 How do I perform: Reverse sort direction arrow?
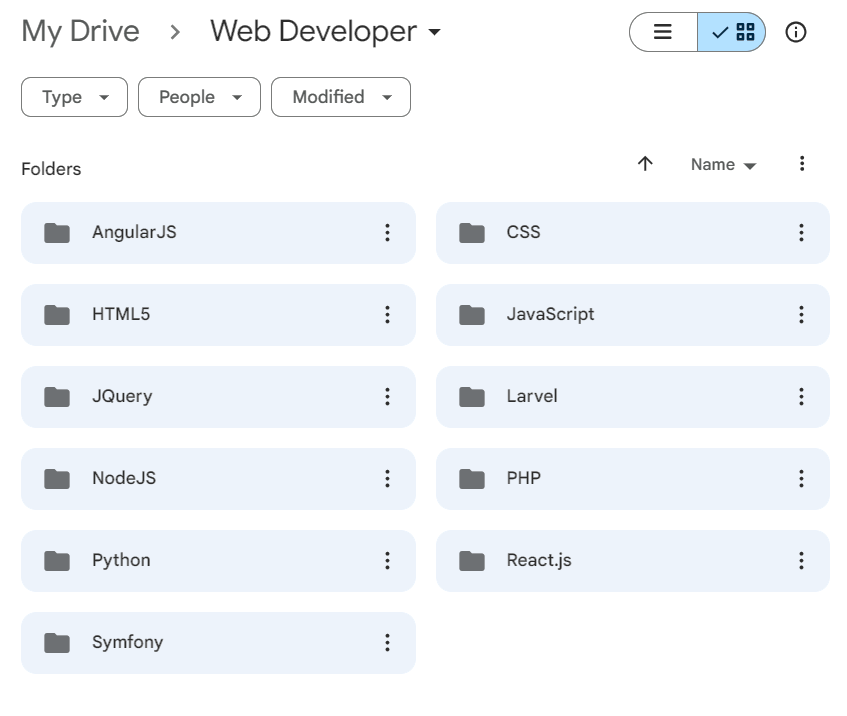coord(645,164)
